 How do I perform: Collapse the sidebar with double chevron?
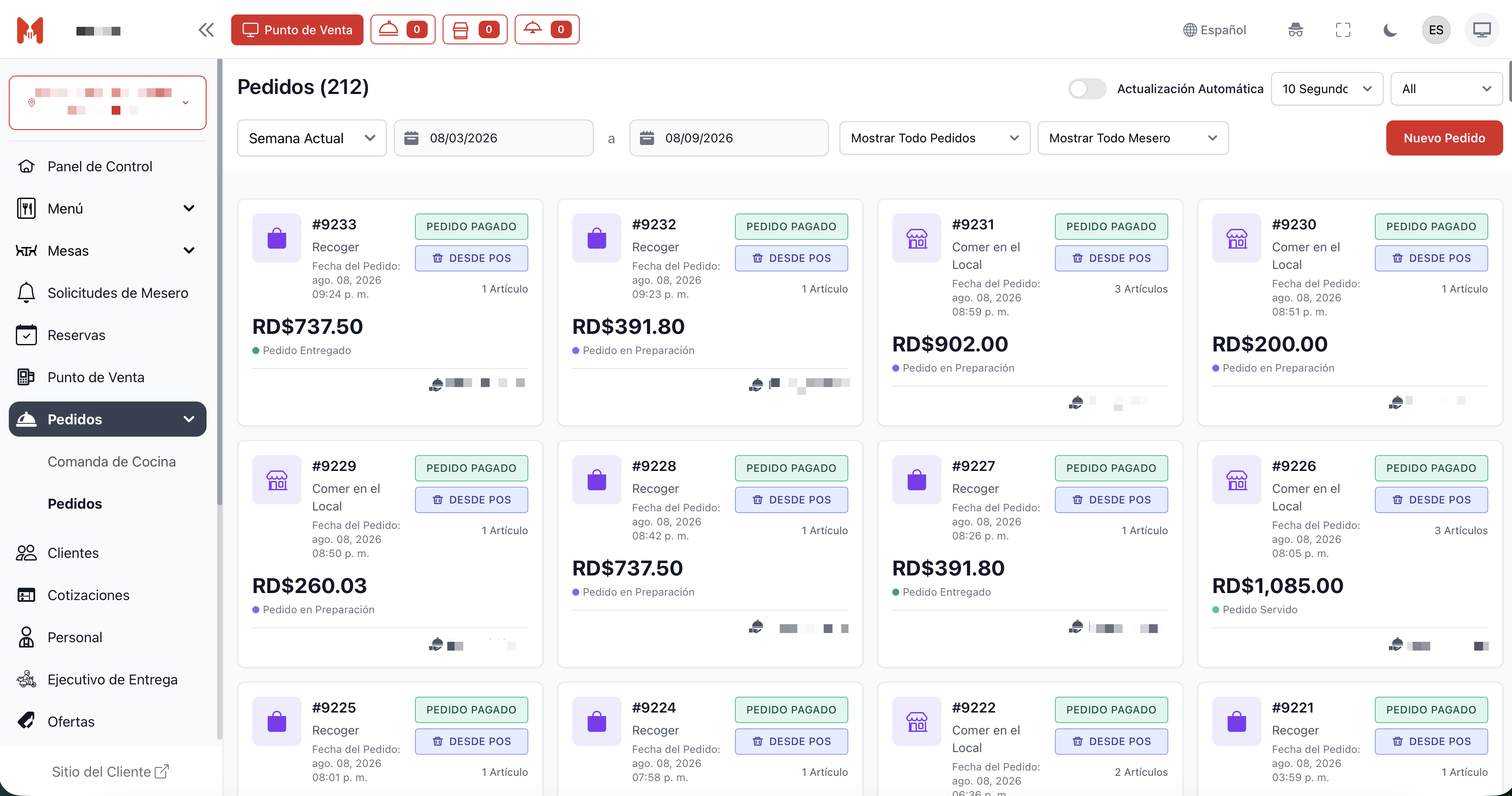206,30
